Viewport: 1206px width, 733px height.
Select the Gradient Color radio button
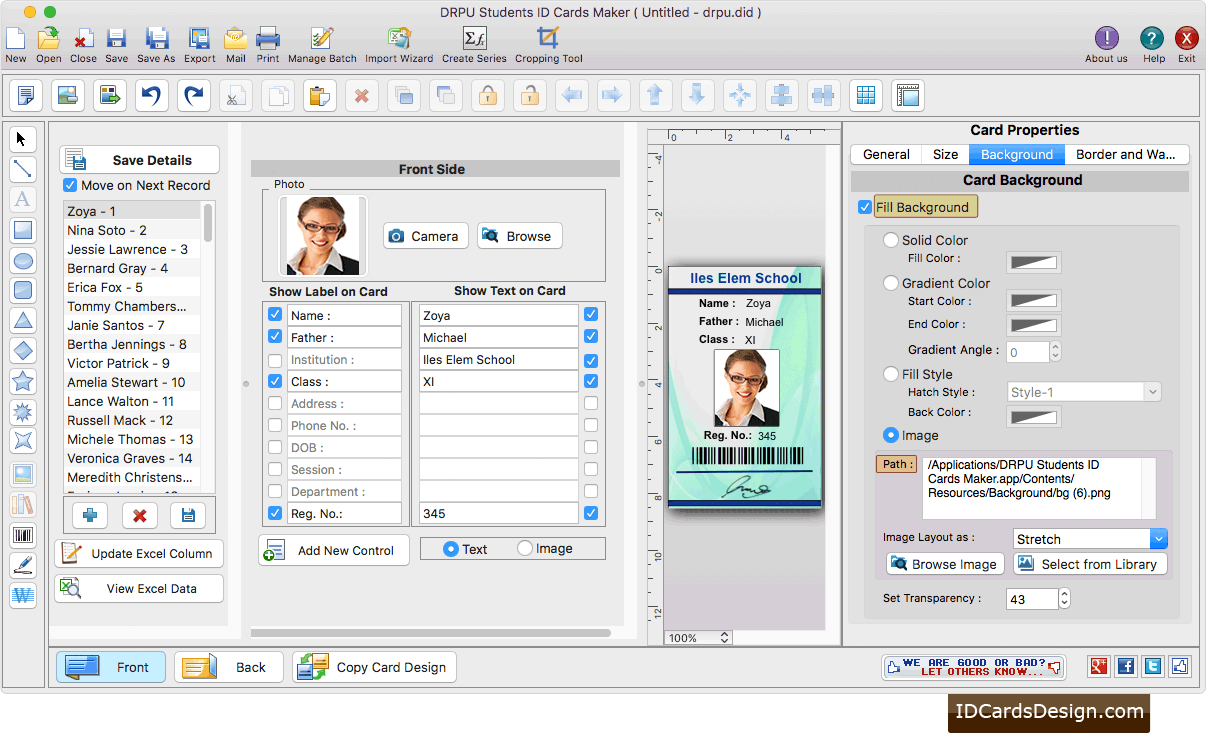click(x=891, y=282)
